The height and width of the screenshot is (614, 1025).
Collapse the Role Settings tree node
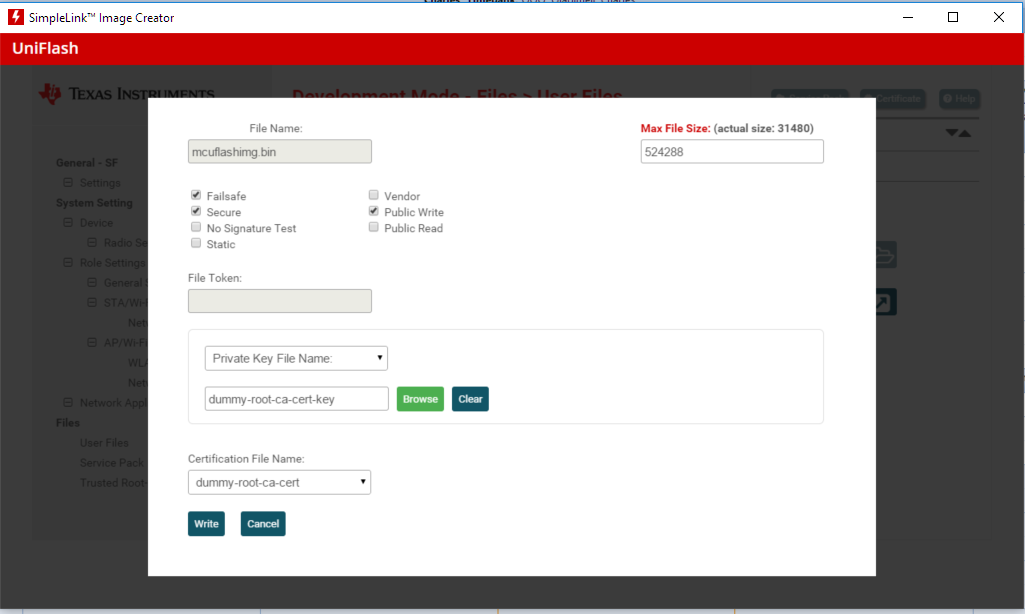tap(68, 262)
